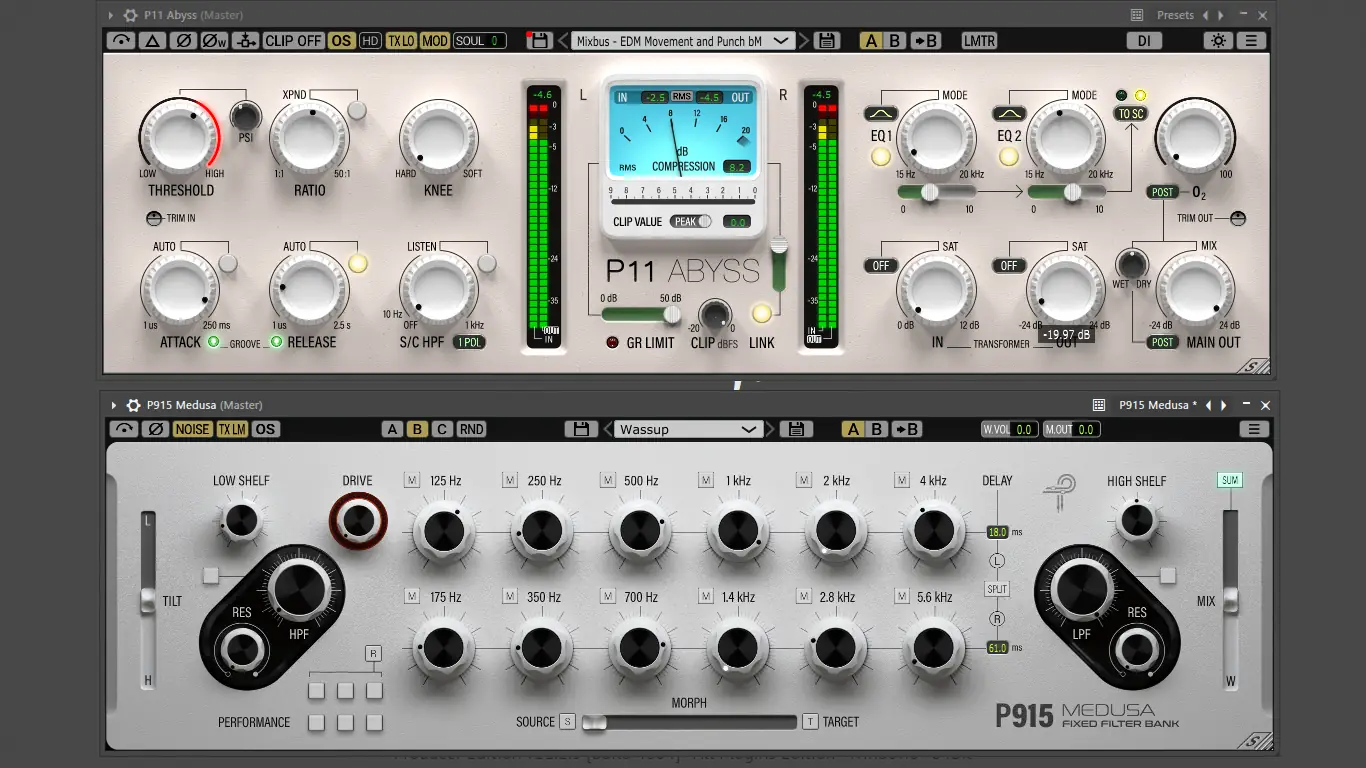Open P11 Abyss settings gear
1366x768 pixels.
point(130,15)
